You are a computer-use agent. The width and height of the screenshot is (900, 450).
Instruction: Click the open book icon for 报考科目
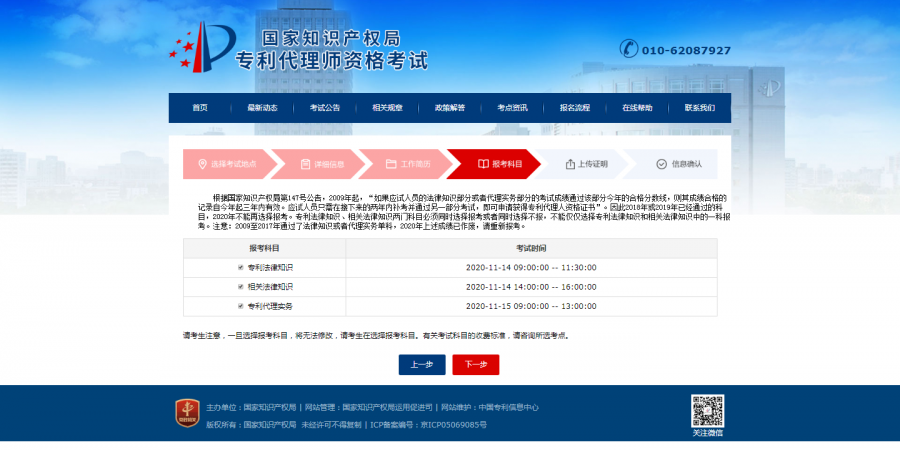[x=483, y=164]
